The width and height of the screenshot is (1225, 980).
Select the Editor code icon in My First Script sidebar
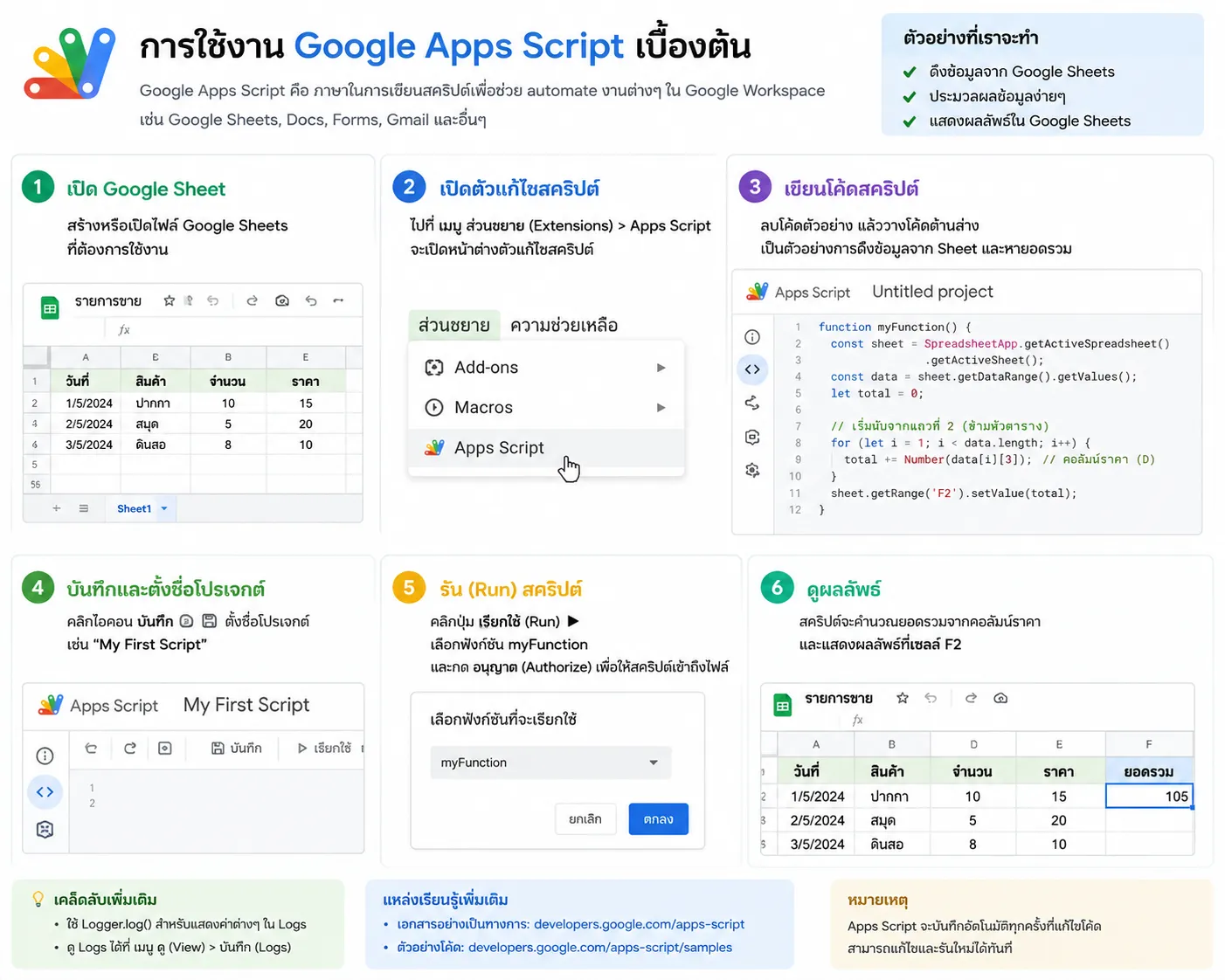point(45,792)
